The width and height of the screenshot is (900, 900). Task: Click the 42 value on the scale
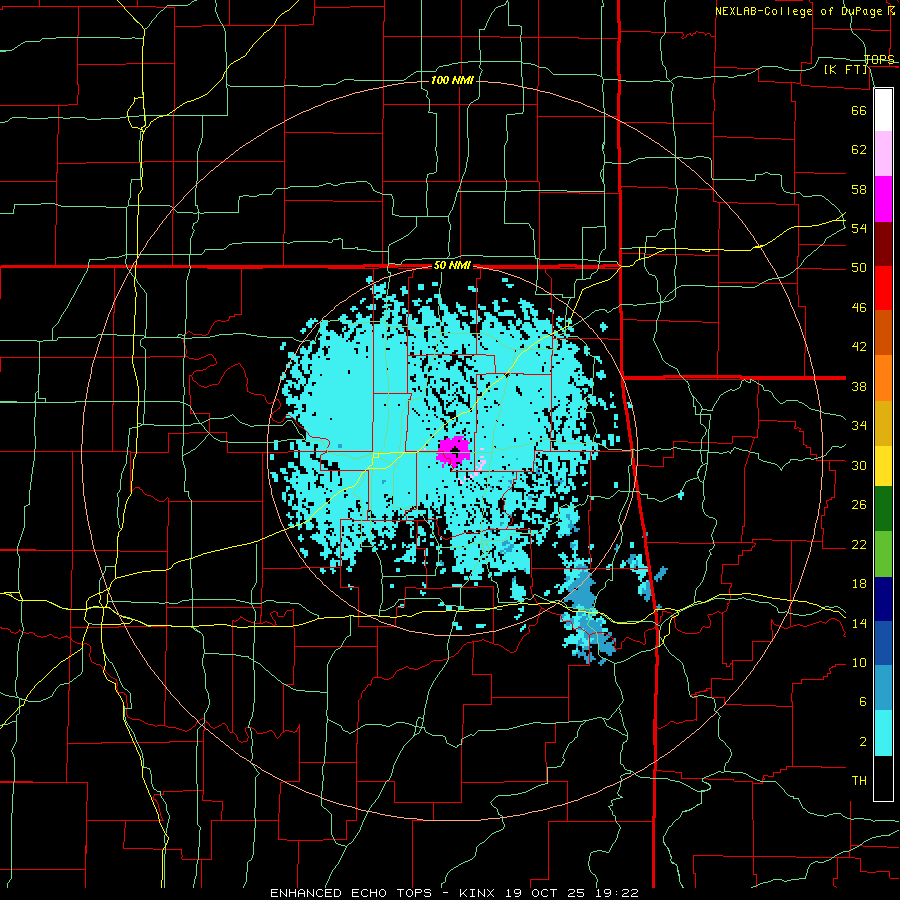coord(859,347)
